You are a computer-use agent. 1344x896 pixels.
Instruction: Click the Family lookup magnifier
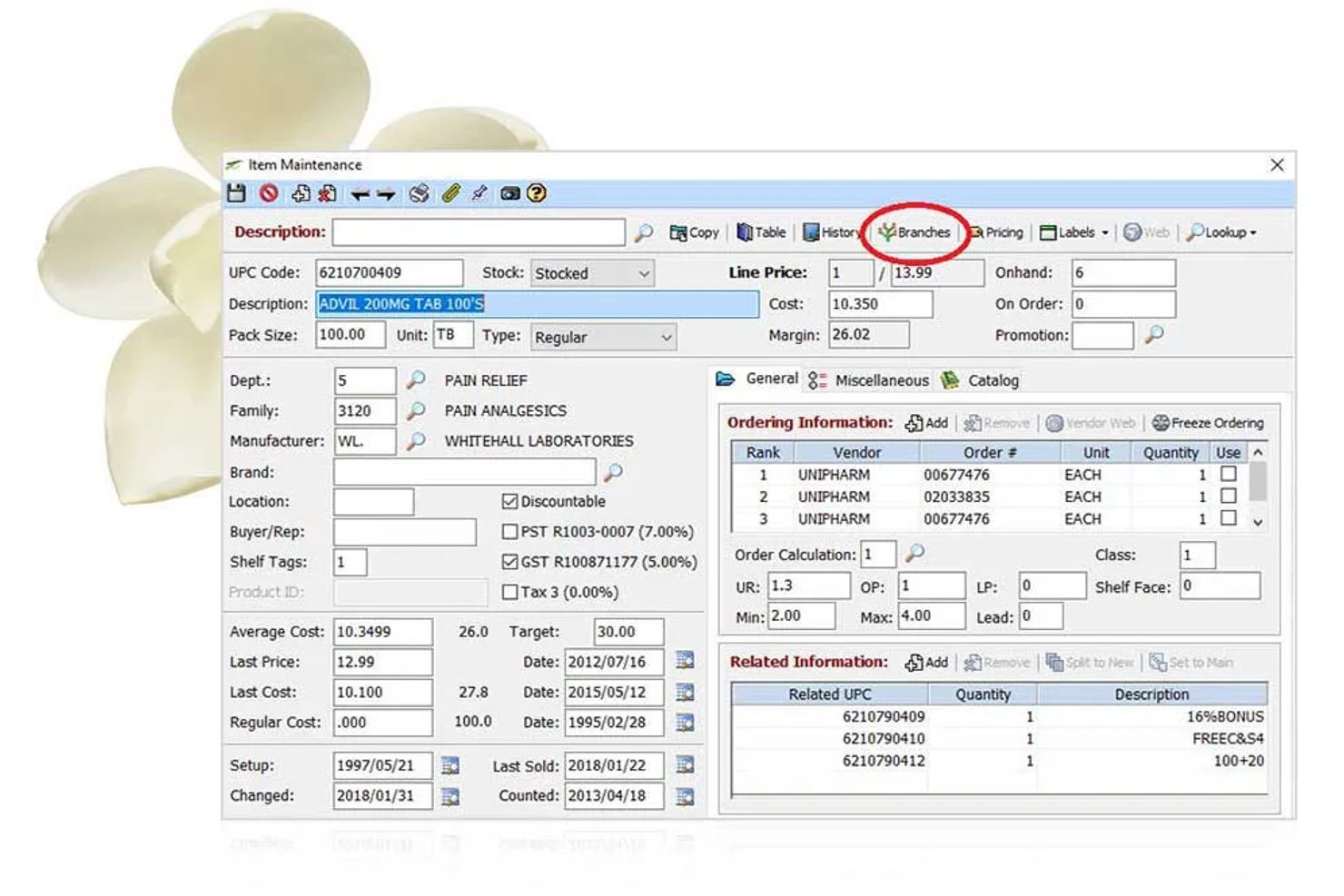click(416, 410)
